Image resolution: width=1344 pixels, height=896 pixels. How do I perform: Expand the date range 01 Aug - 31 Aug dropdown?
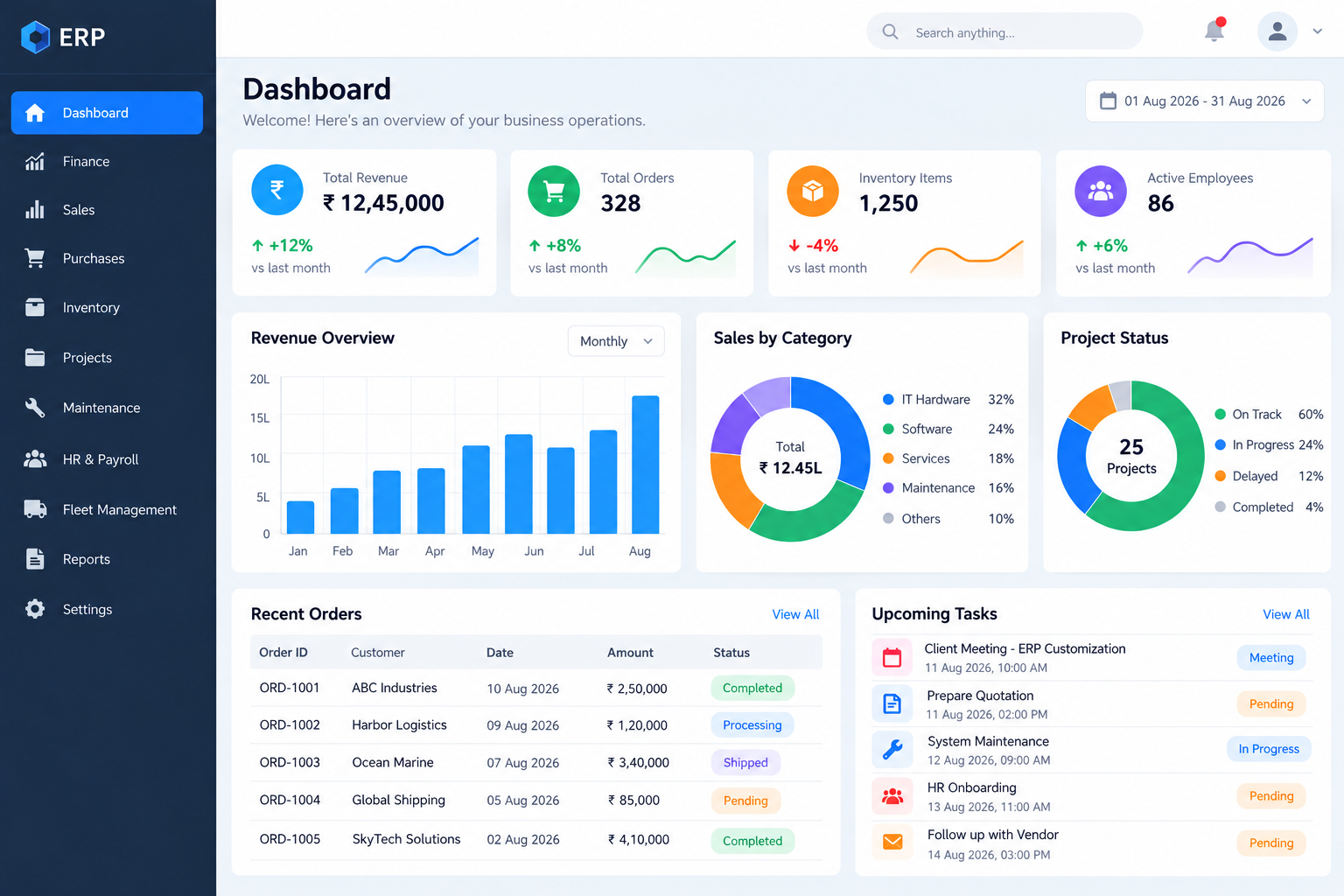click(x=1204, y=101)
